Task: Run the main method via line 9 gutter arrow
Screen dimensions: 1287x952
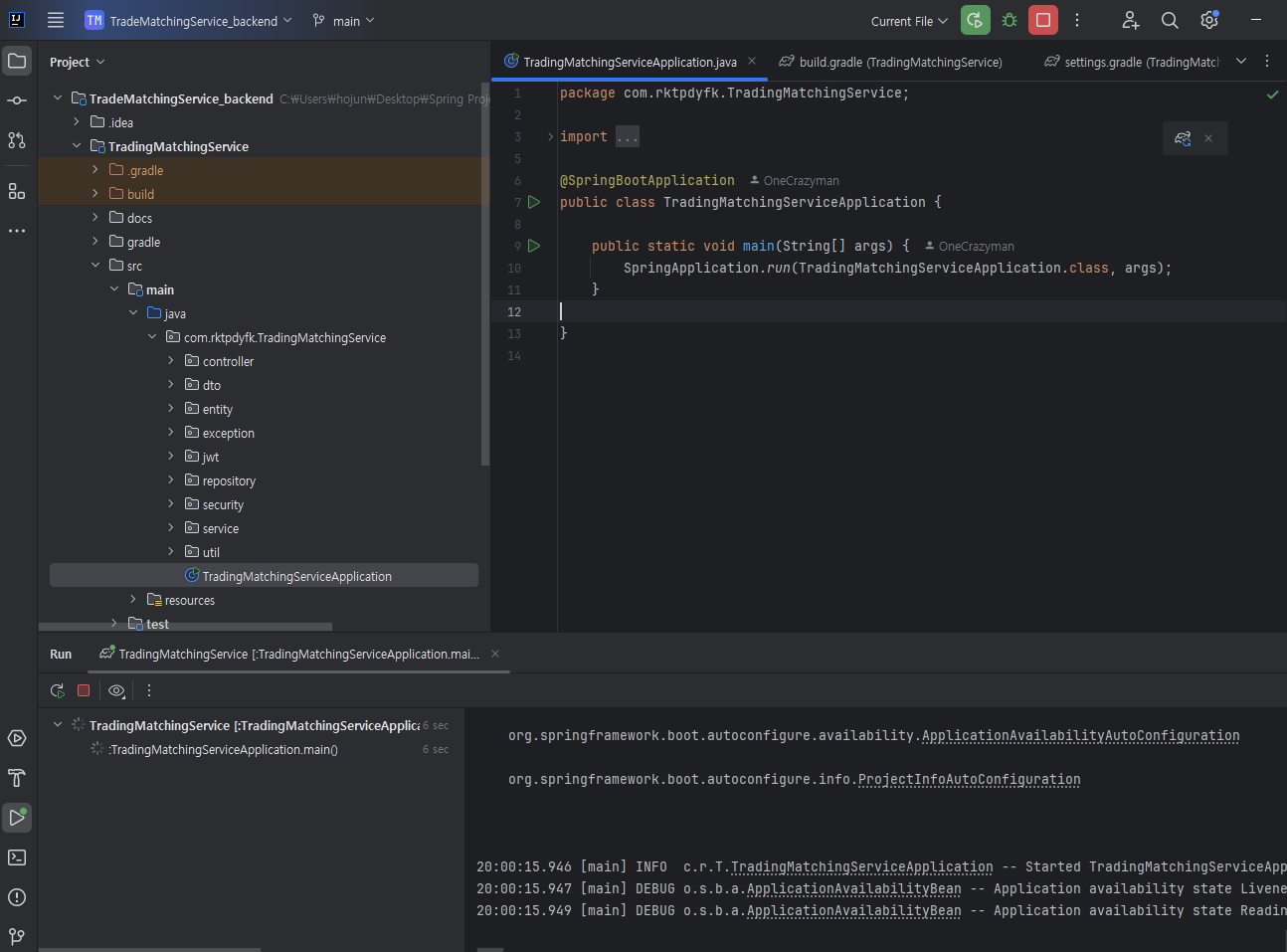Action: [534, 246]
